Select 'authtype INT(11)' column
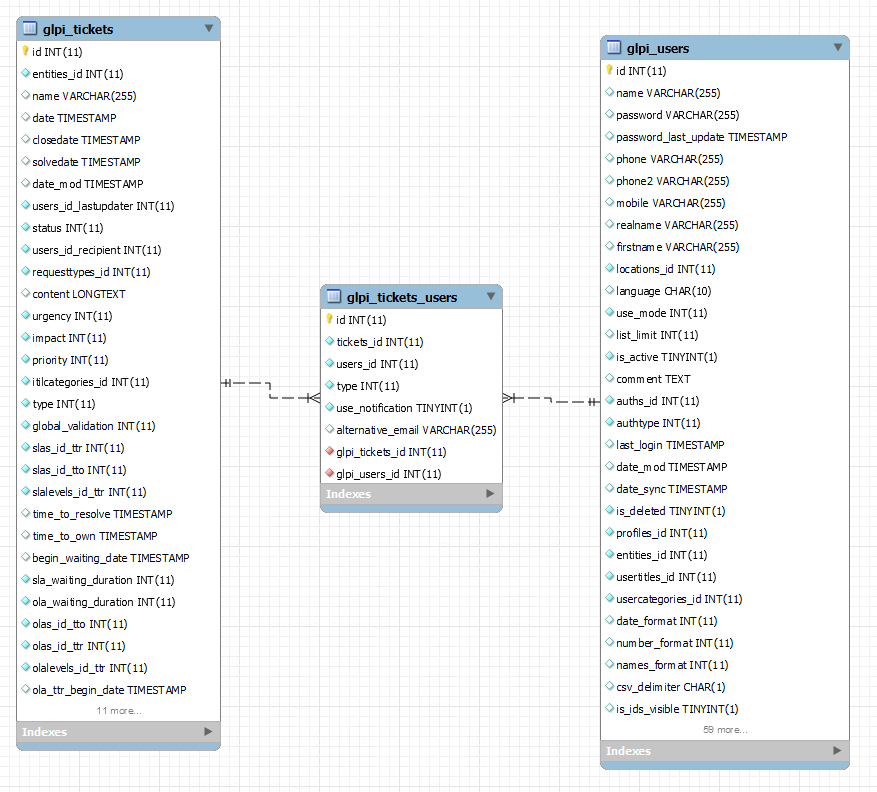The image size is (877, 792). 658,423
